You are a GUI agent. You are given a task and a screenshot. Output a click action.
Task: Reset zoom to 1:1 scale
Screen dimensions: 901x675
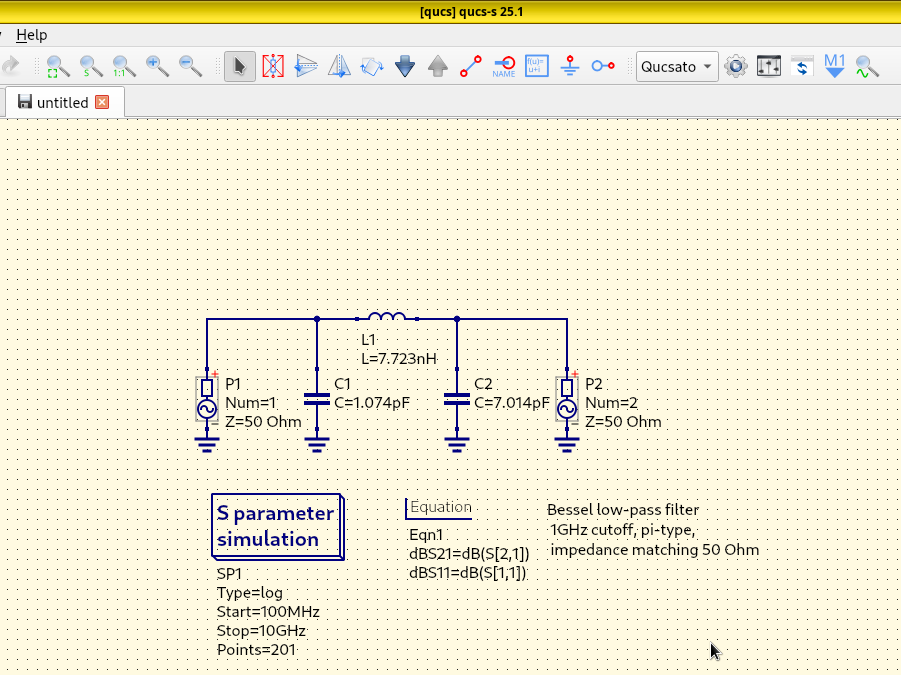point(124,66)
